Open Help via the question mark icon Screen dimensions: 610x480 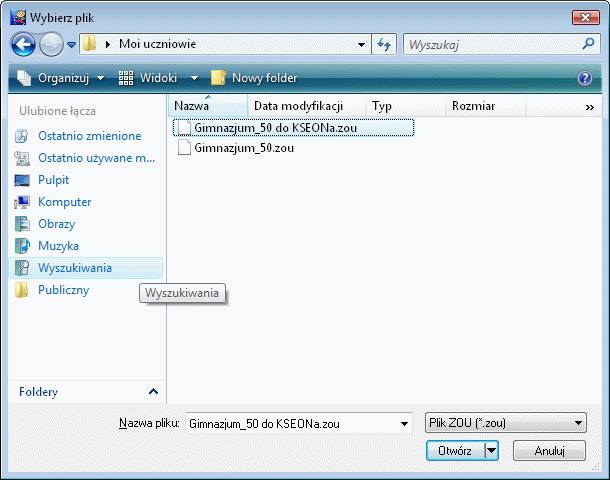585,78
